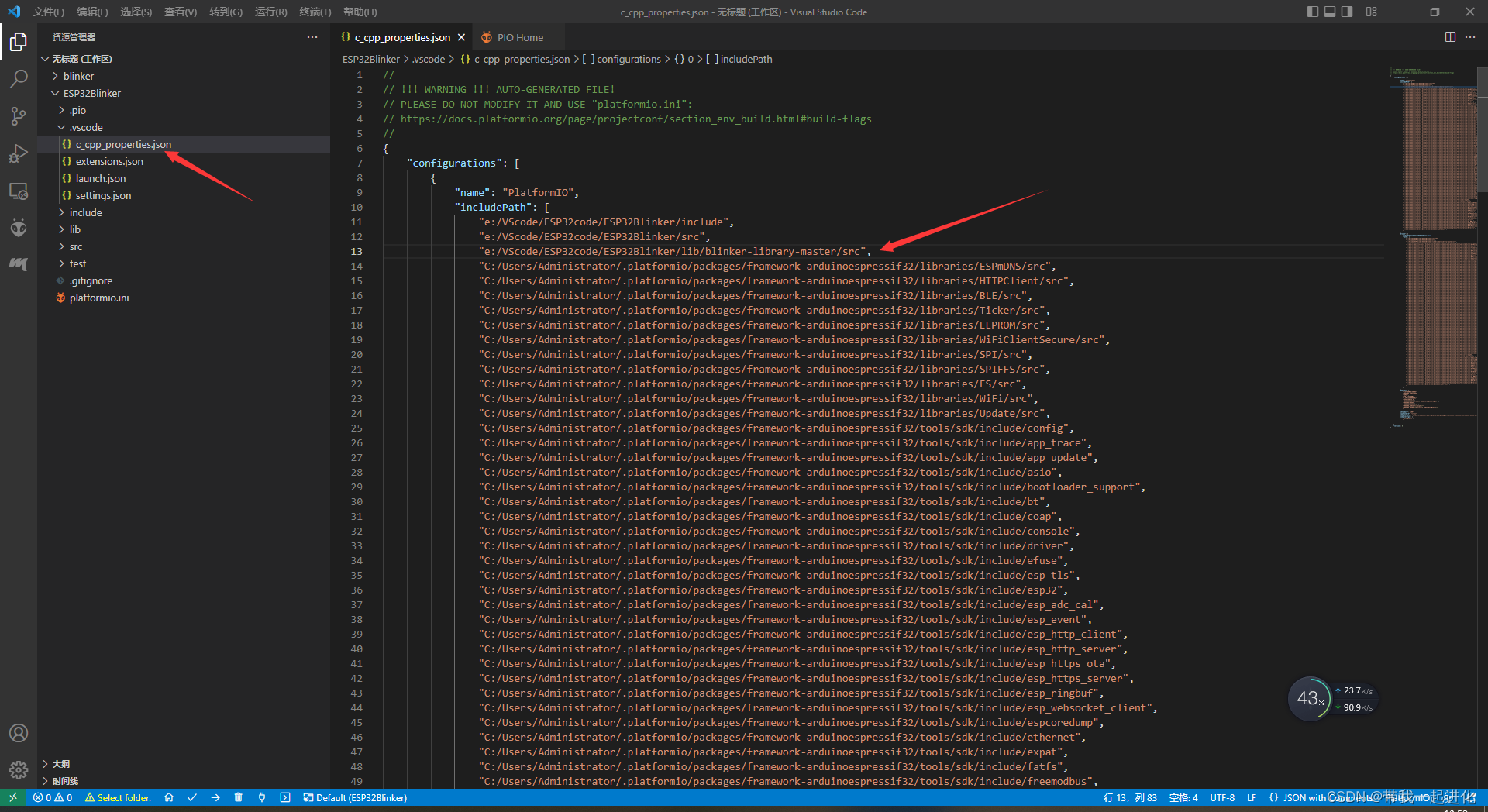
Task: Open launch.json file in explorer
Action: tap(184, 178)
